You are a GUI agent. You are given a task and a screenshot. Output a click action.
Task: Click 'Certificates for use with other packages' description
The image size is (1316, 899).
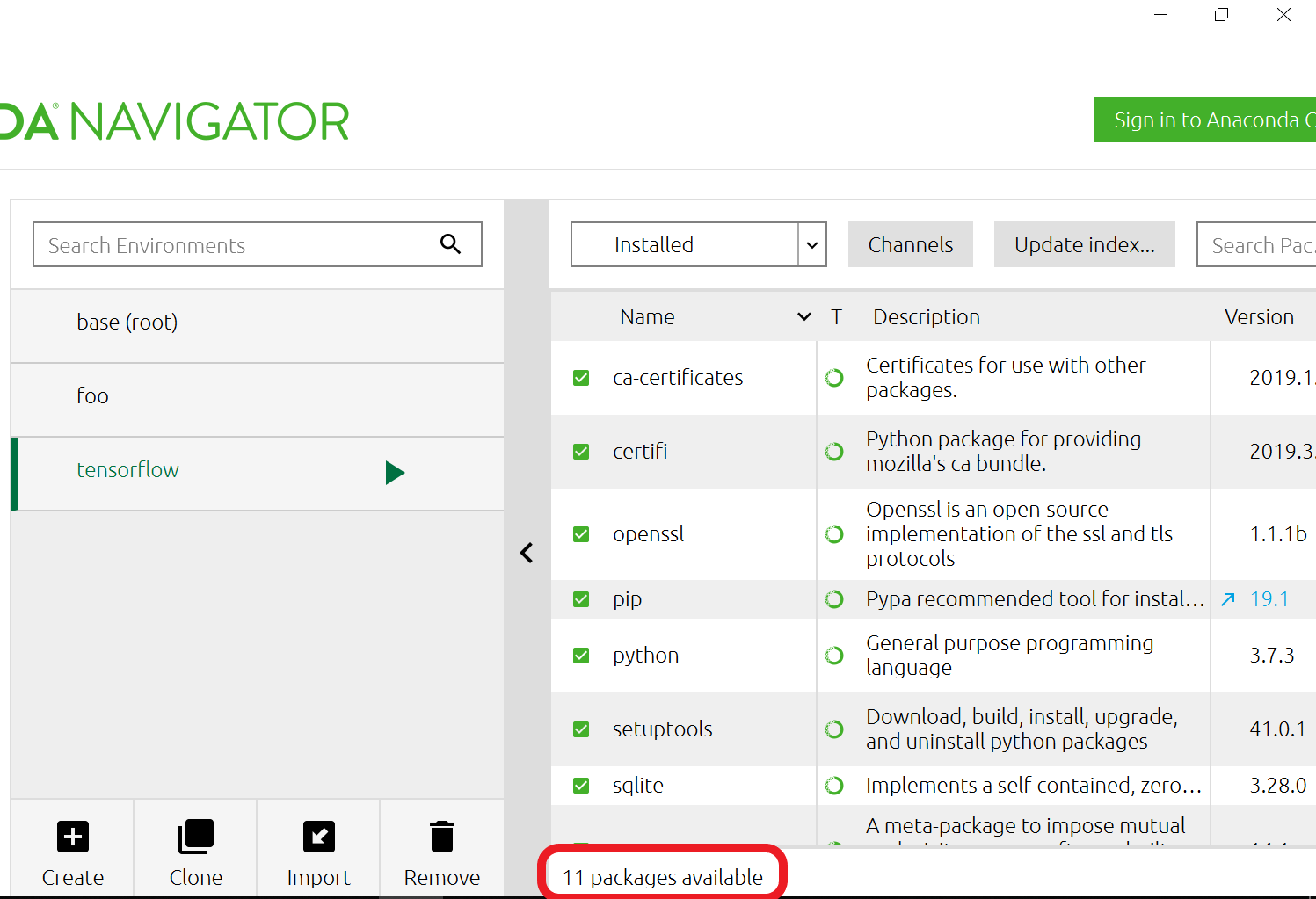(x=1006, y=378)
